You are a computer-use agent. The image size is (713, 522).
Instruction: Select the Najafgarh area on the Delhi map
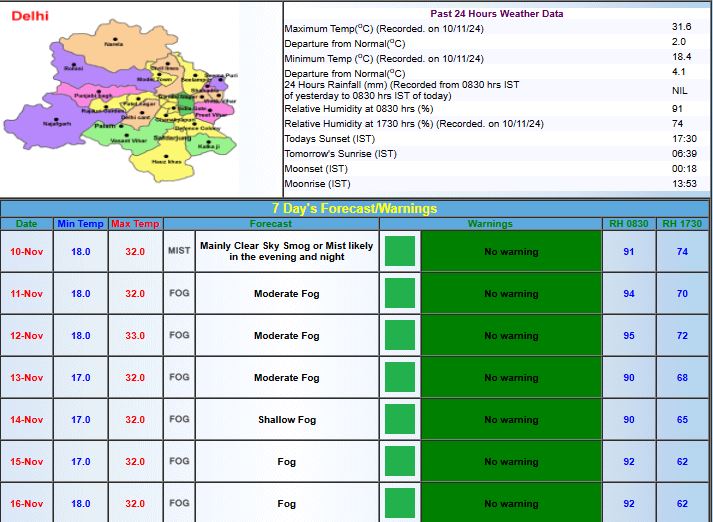[x=50, y=121]
